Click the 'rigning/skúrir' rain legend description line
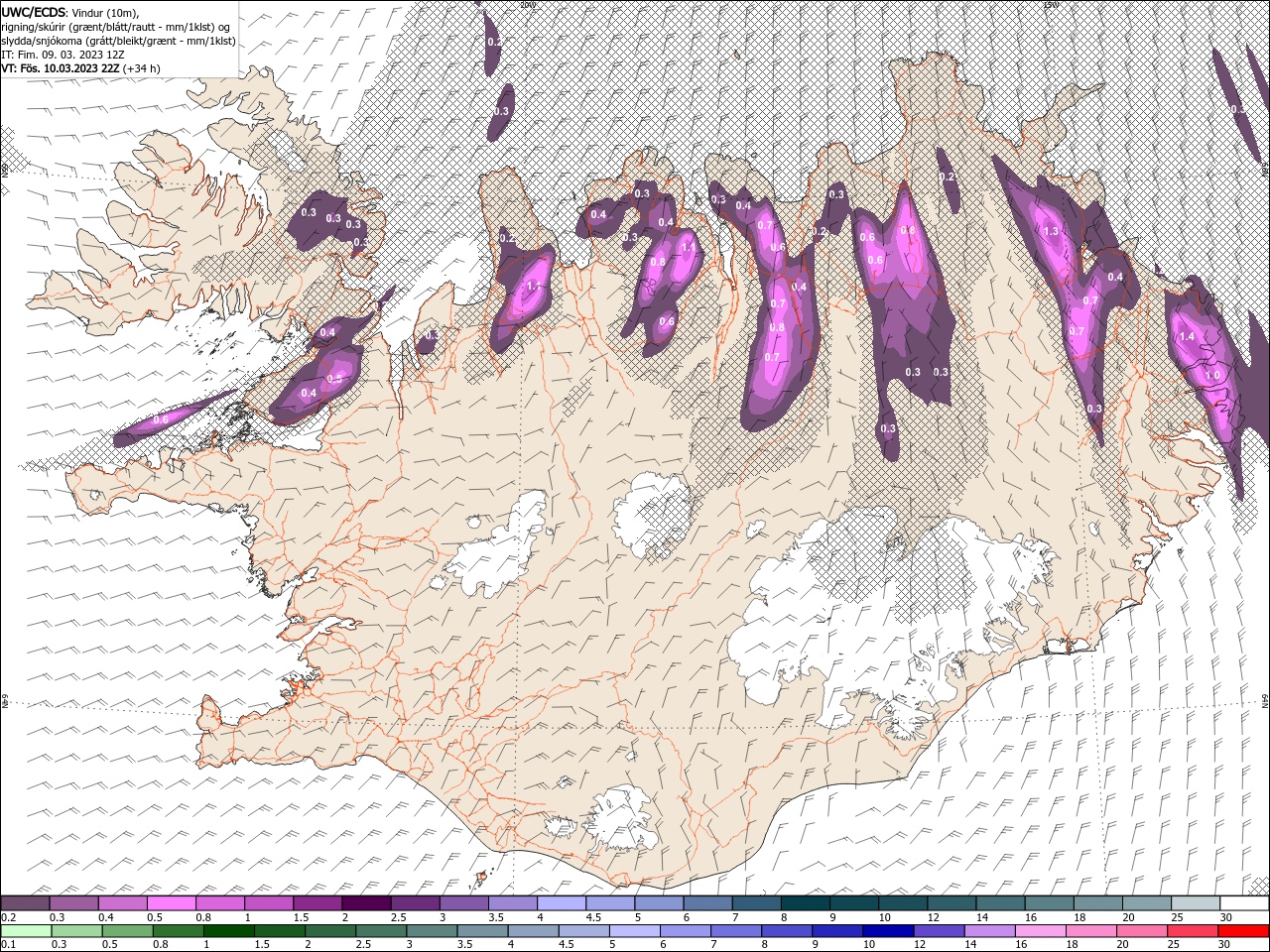1270x952 pixels. click(x=117, y=26)
